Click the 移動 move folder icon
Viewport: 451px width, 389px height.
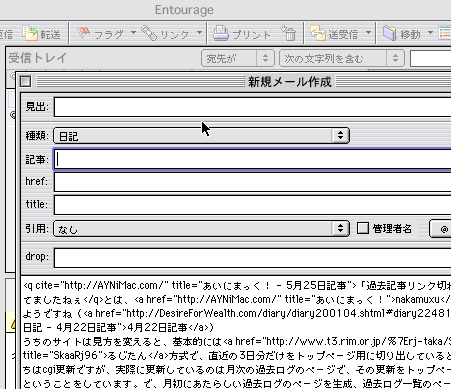pos(390,33)
